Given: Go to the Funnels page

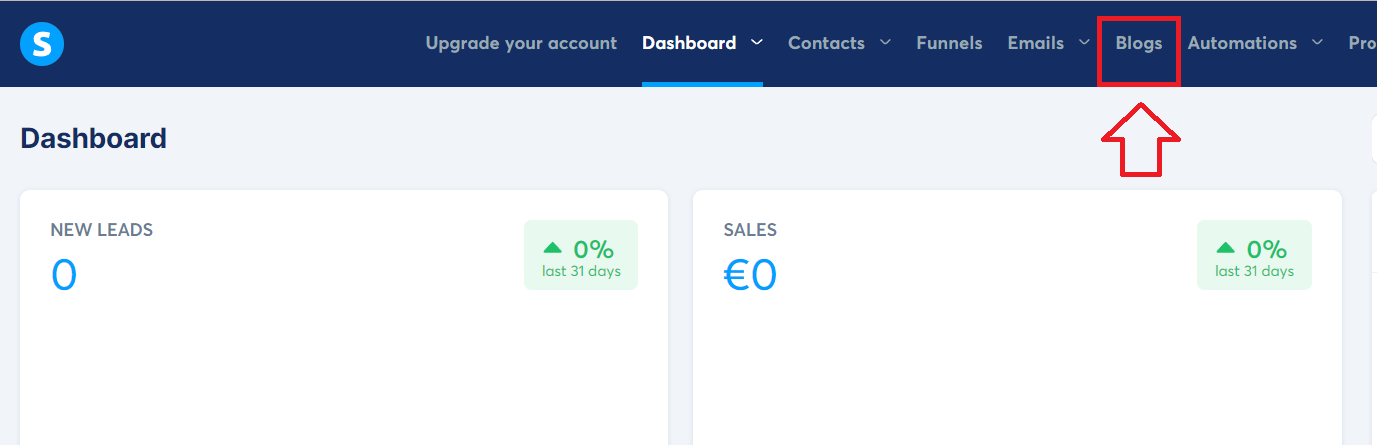Looking at the screenshot, I should click(949, 43).
